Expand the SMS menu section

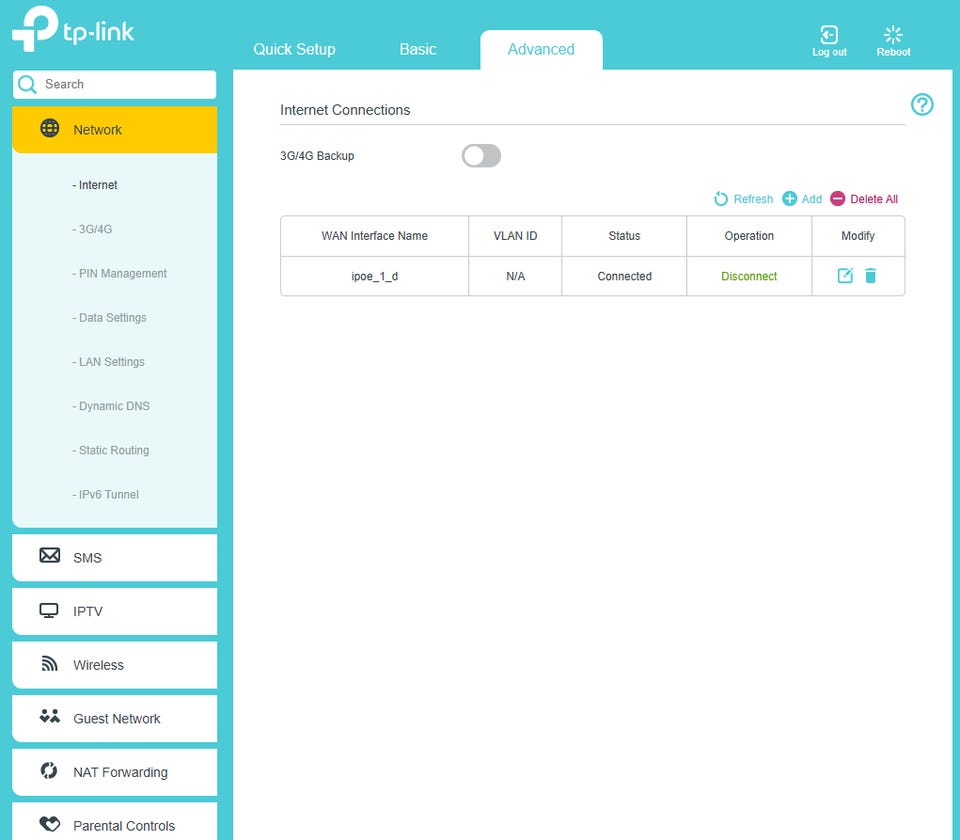114,557
